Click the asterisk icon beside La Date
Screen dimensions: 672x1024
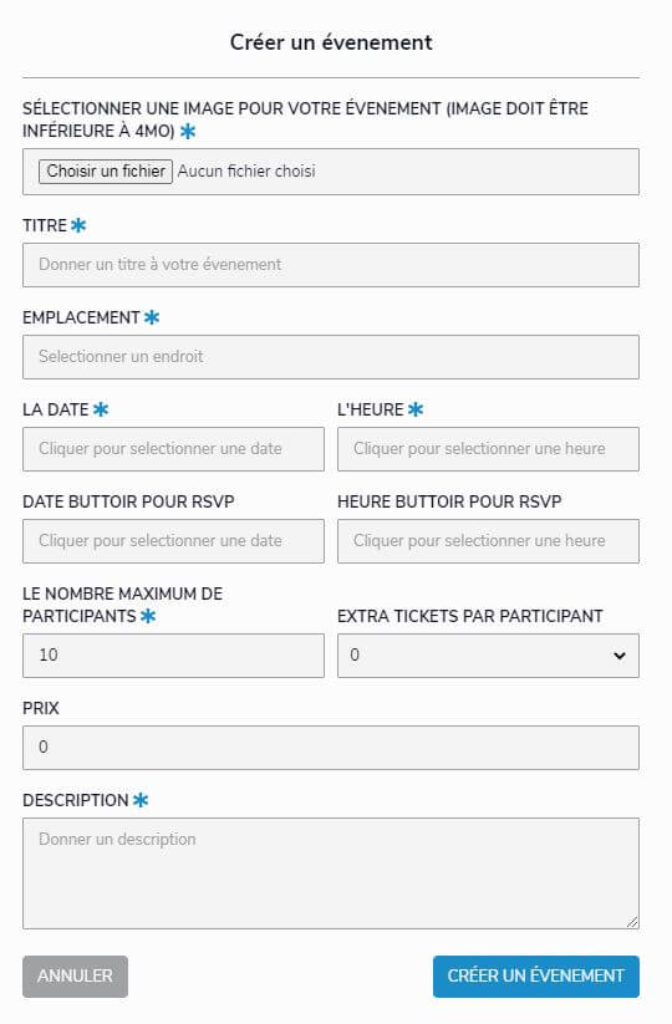pos(100,409)
